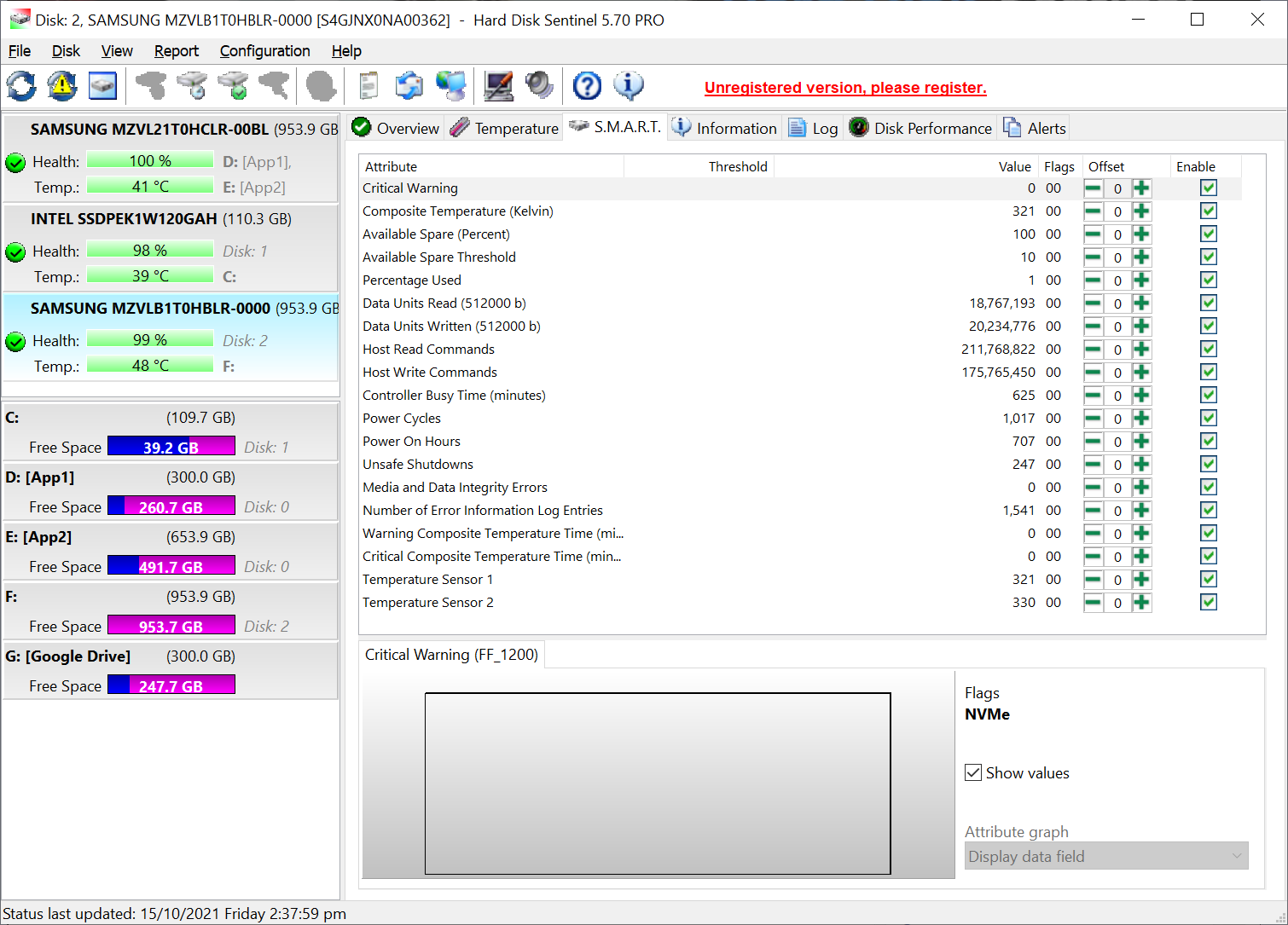Click the C: free space bar 39.2 GB
The height and width of the screenshot is (925, 1288).
click(171, 447)
